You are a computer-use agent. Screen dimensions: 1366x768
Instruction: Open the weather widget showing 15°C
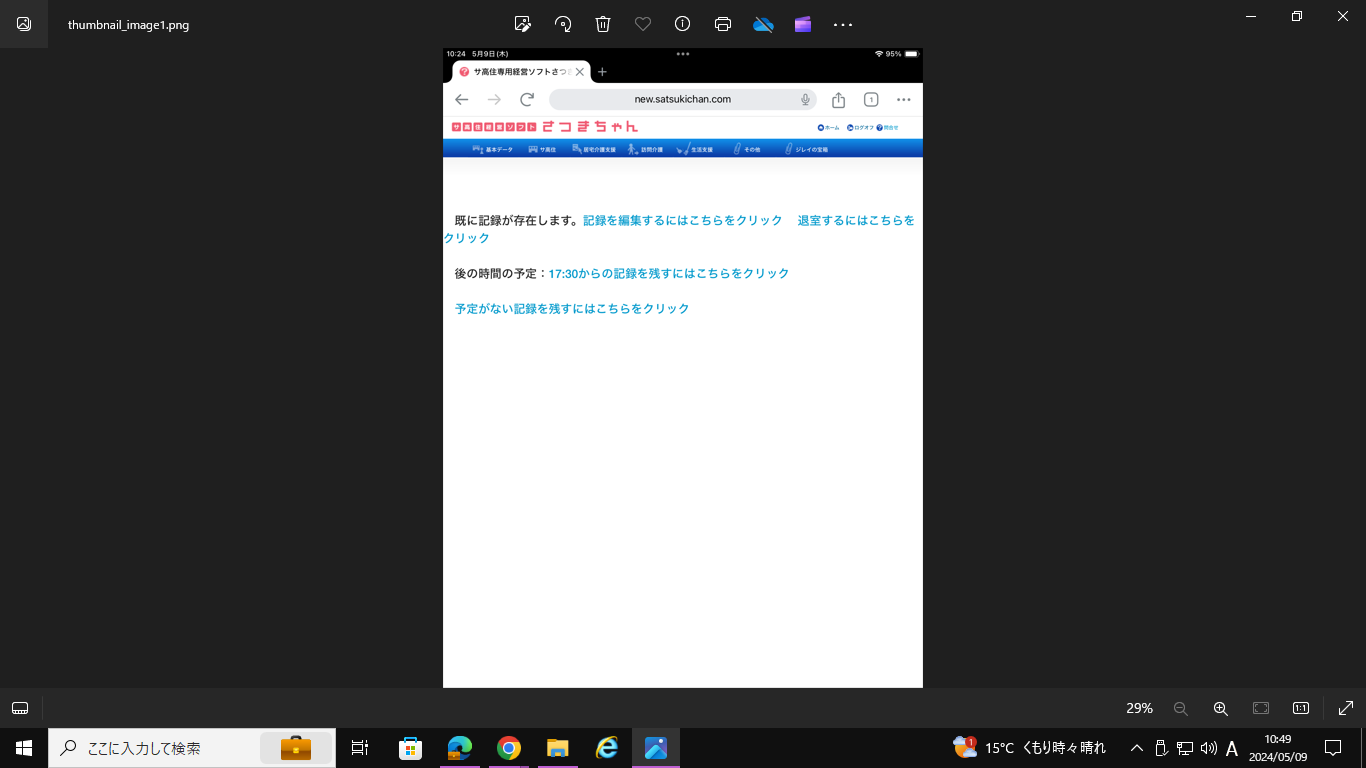coord(1030,748)
